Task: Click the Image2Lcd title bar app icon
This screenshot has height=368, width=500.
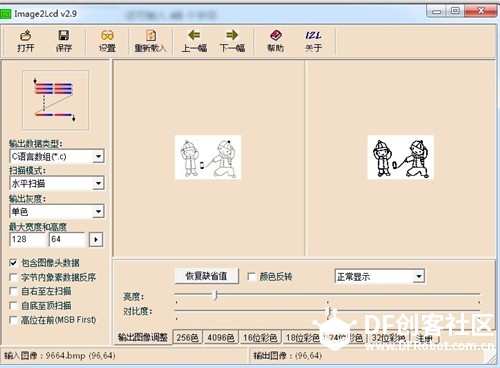Action: point(5,14)
